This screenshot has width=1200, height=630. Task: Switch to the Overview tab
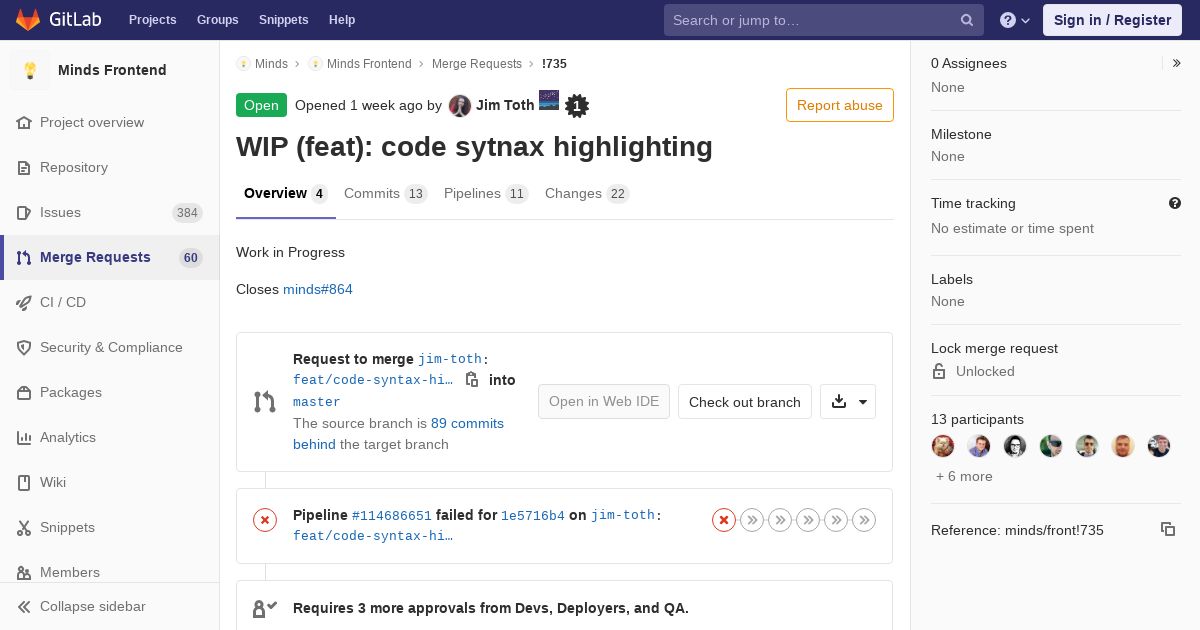tap(286, 193)
